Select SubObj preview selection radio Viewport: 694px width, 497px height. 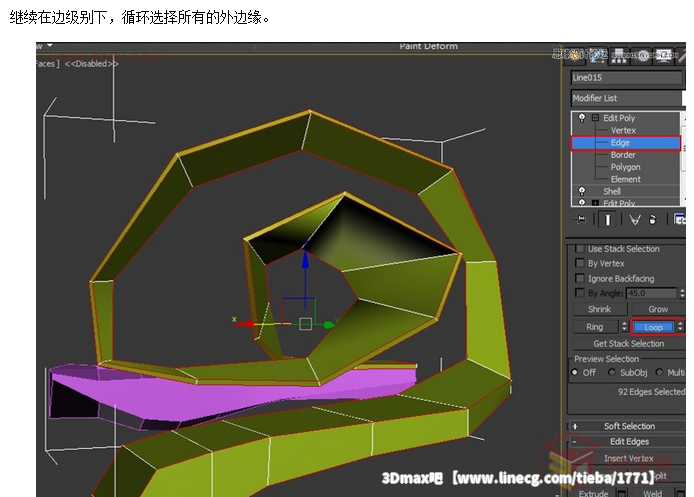click(x=612, y=372)
